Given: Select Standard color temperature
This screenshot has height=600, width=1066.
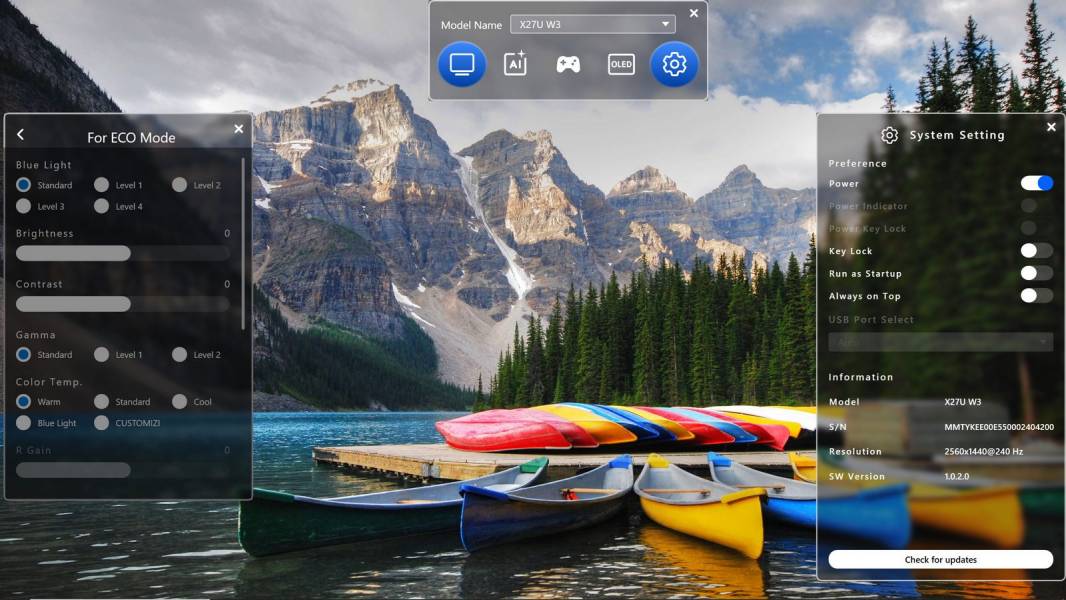Looking at the screenshot, I should [101, 402].
